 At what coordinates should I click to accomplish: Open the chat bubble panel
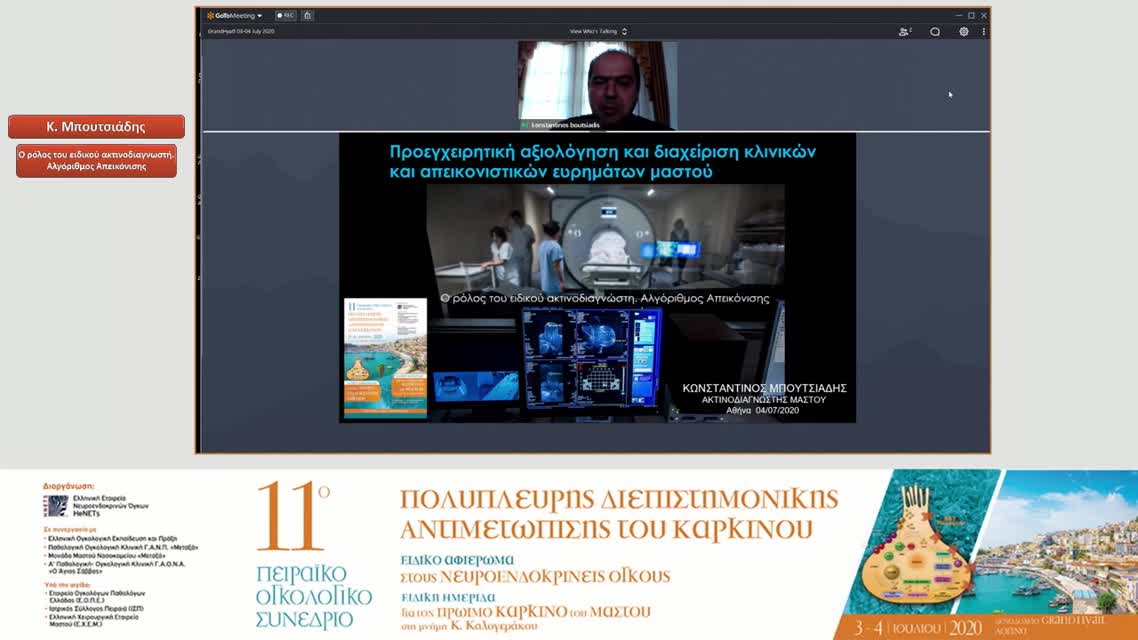coord(934,31)
